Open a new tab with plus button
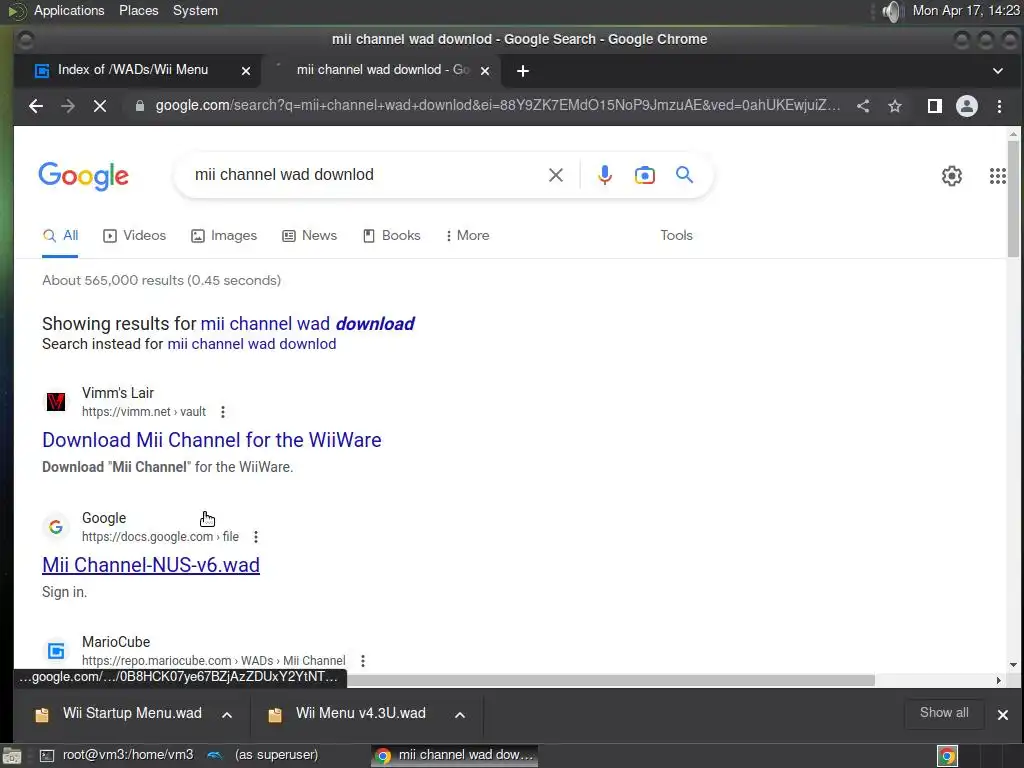The height and width of the screenshot is (768, 1024). pos(522,71)
